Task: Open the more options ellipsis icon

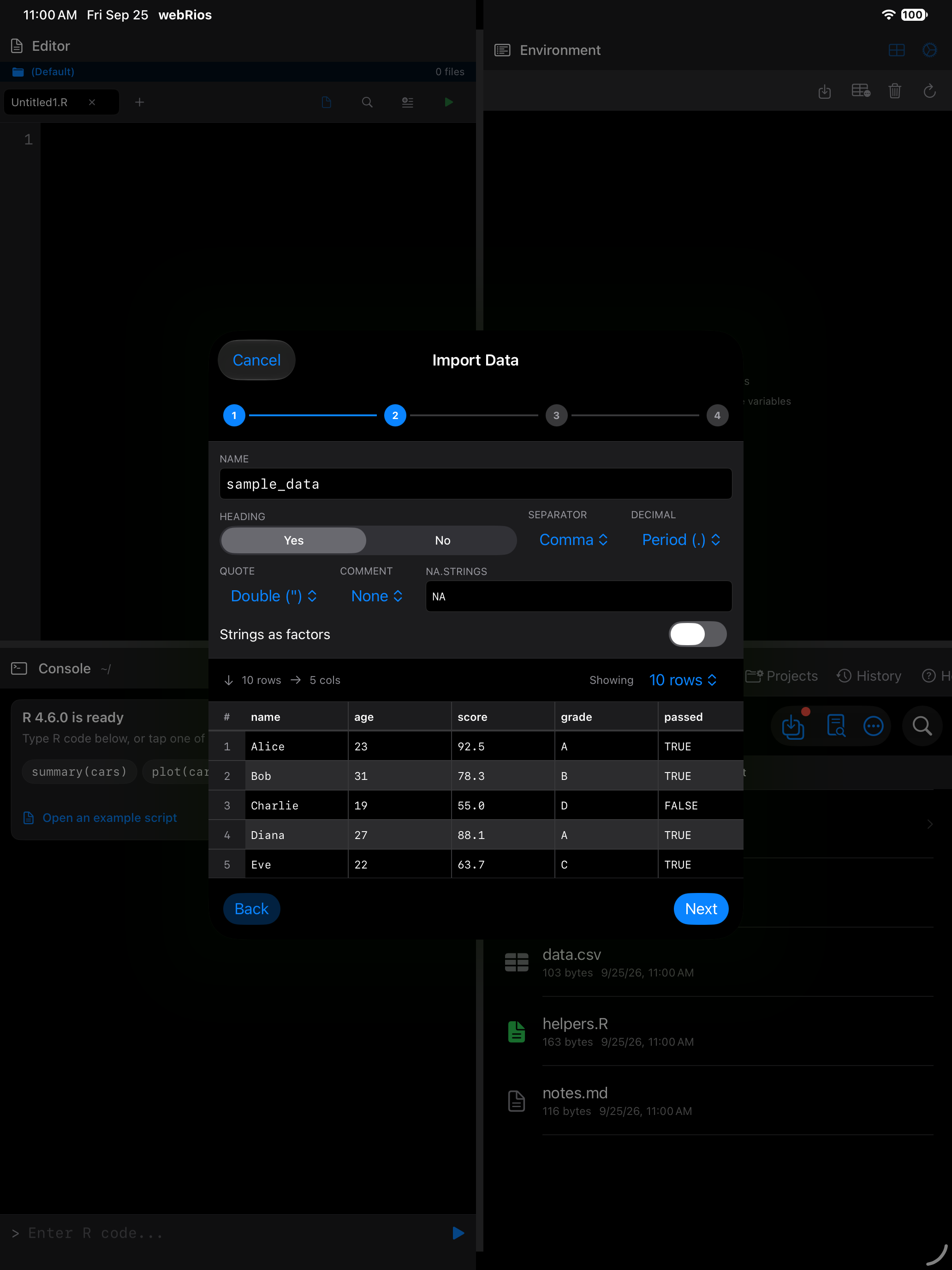Action: pyautogui.click(x=874, y=726)
